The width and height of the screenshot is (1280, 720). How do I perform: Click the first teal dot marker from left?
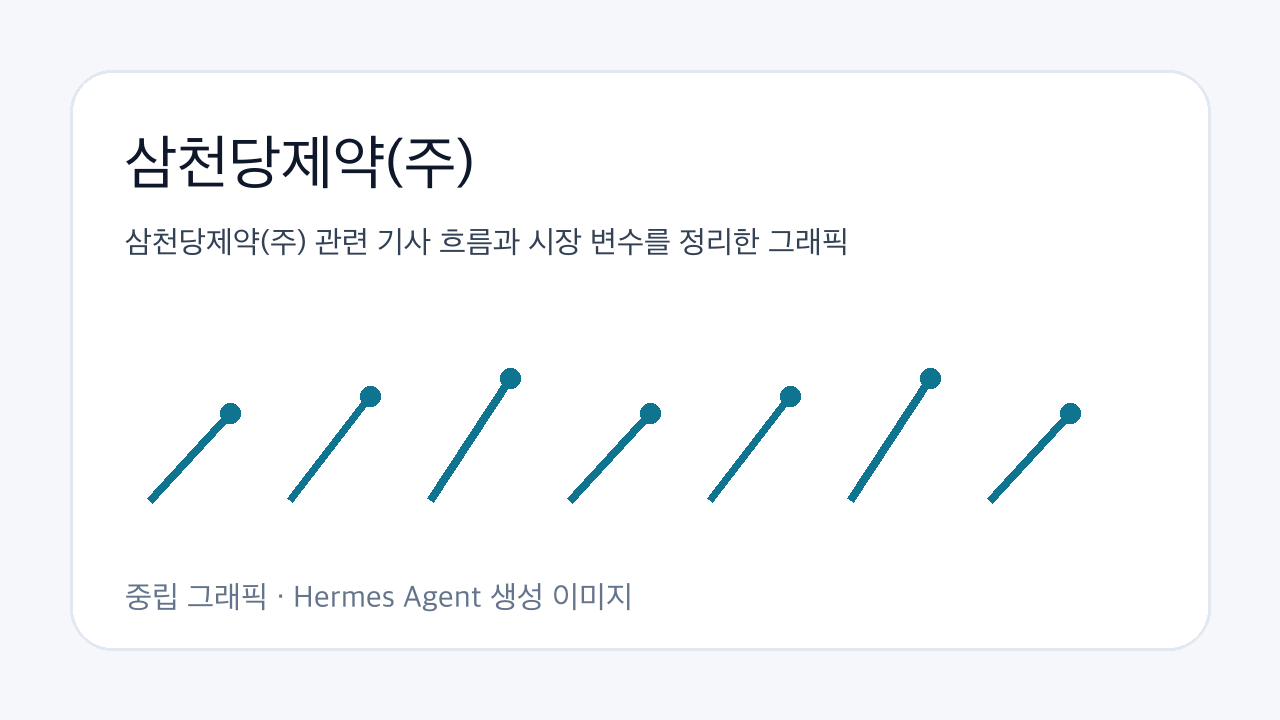(230, 413)
